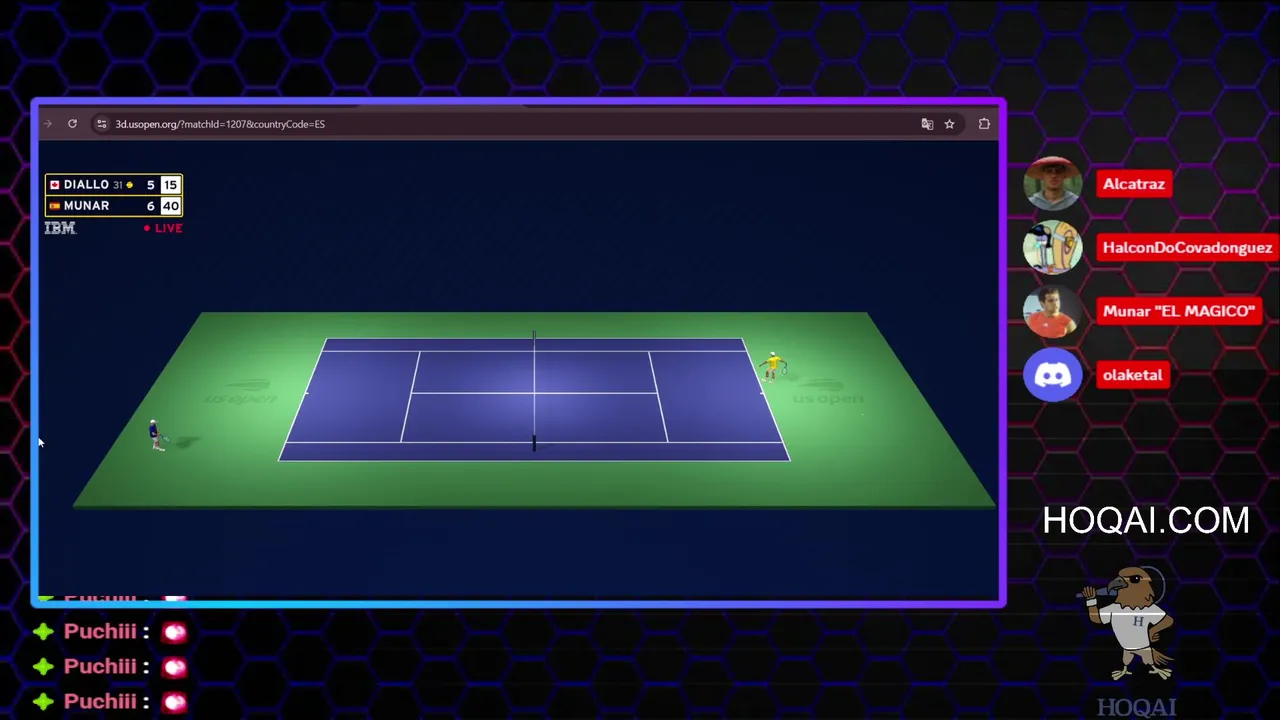Click the DIALLO player name in scoreboard
The height and width of the screenshot is (720, 1280).
86,185
